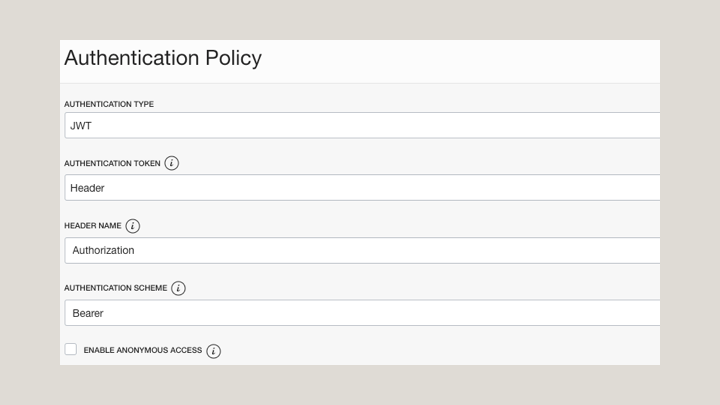Open the Authentication Type dropdown showing JWT
Image resolution: width=720 pixels, height=405 pixels.
362,126
